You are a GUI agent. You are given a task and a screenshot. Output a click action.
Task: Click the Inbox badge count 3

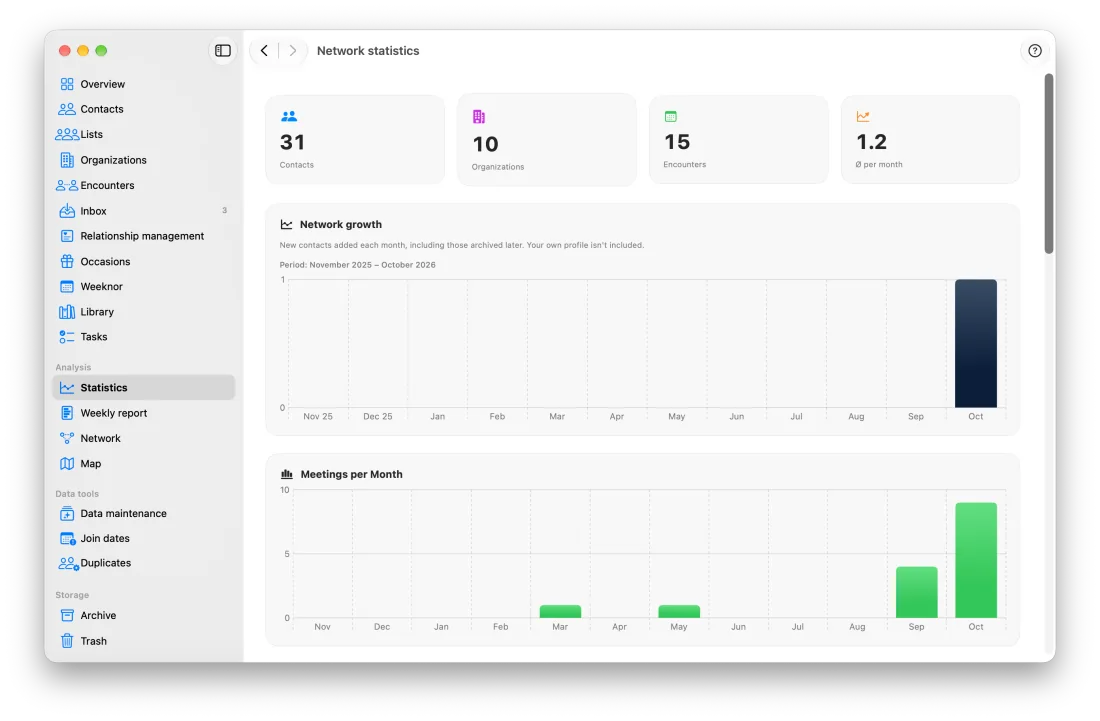tap(224, 210)
